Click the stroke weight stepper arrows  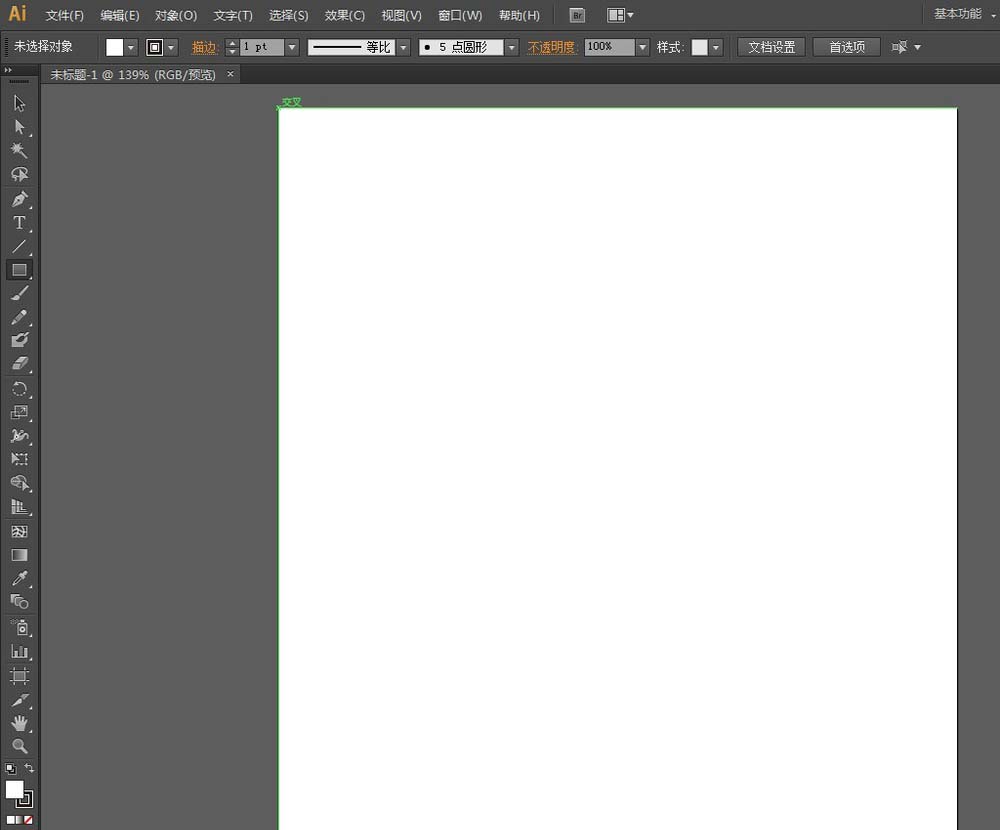click(x=232, y=47)
